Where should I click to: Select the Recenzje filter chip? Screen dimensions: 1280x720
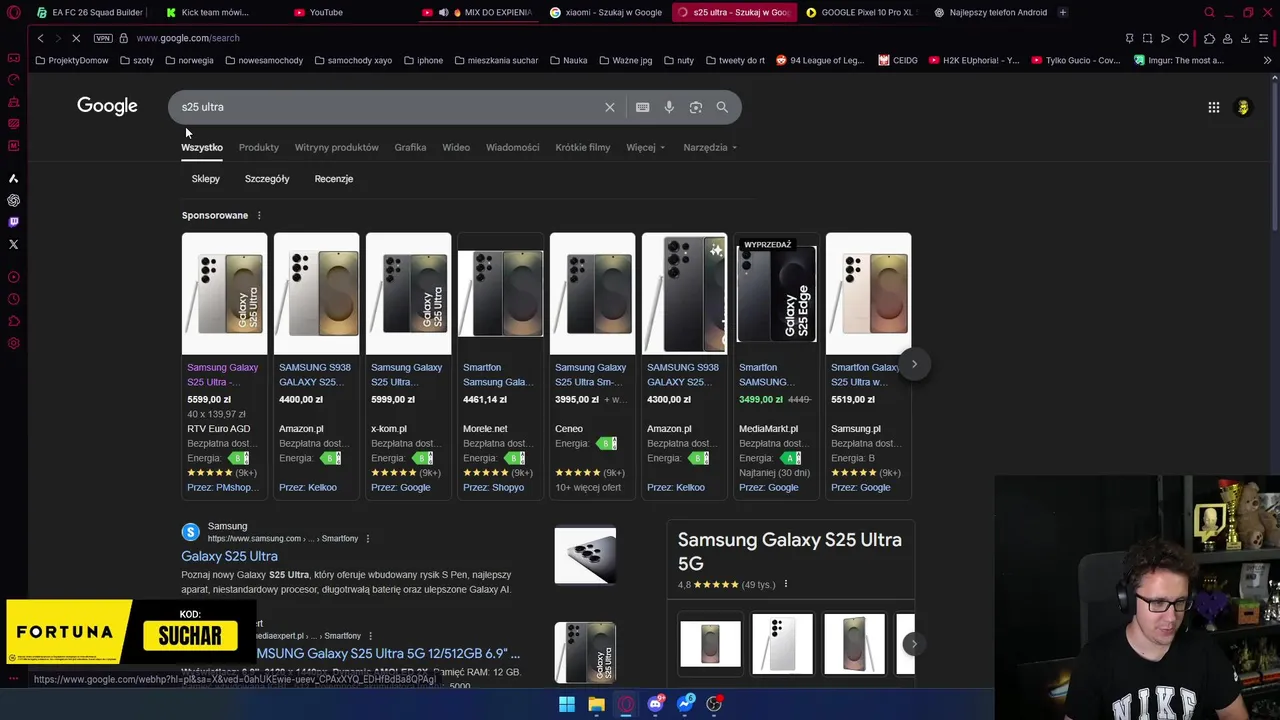click(x=334, y=179)
